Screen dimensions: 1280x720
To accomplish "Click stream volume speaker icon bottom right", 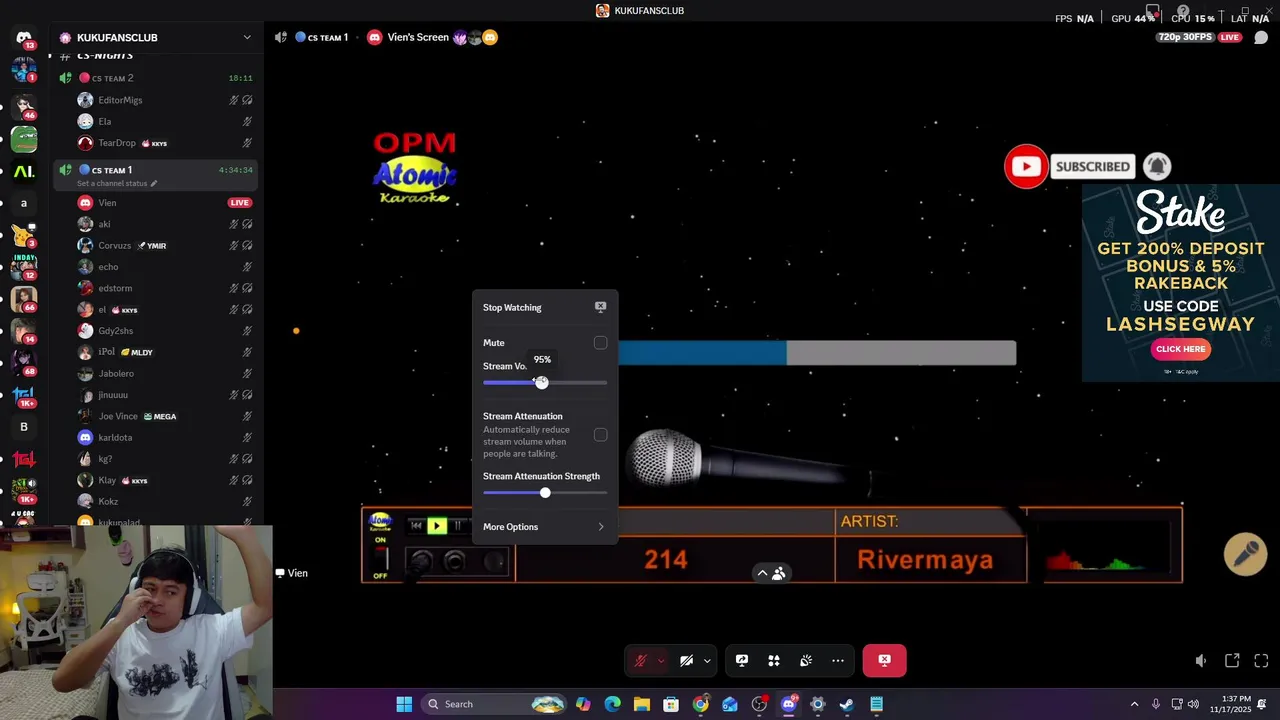I will (x=1201, y=661).
